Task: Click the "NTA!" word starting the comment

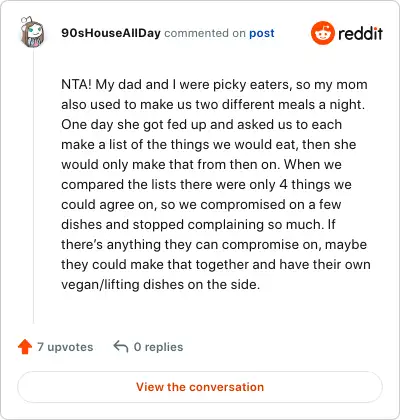Action: [76, 84]
